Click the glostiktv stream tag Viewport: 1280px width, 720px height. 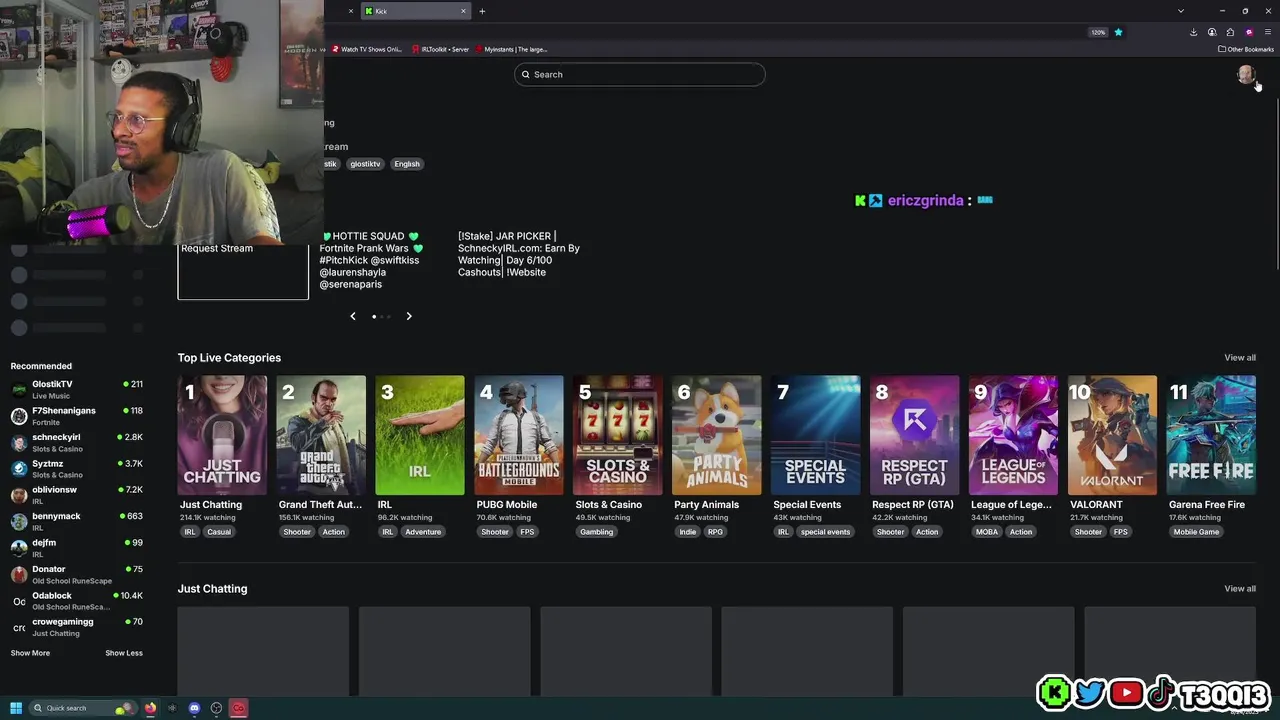365,164
